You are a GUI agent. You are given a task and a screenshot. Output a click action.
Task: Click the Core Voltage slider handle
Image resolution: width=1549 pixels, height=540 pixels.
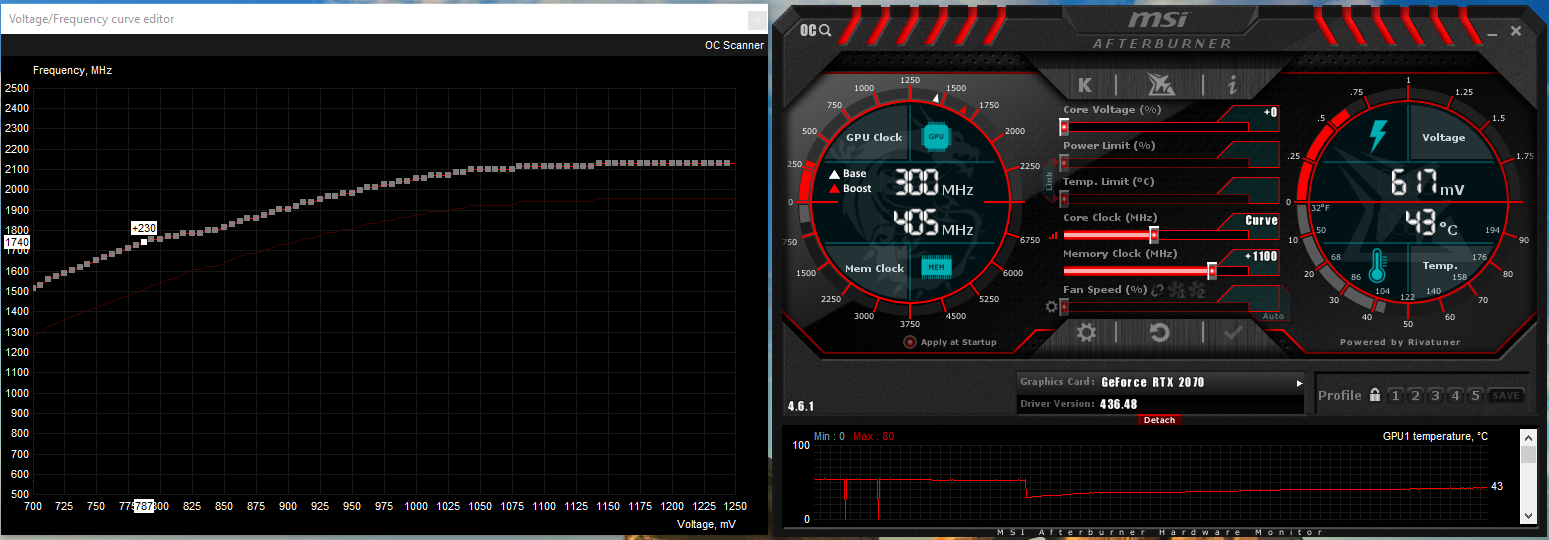pos(1064,127)
